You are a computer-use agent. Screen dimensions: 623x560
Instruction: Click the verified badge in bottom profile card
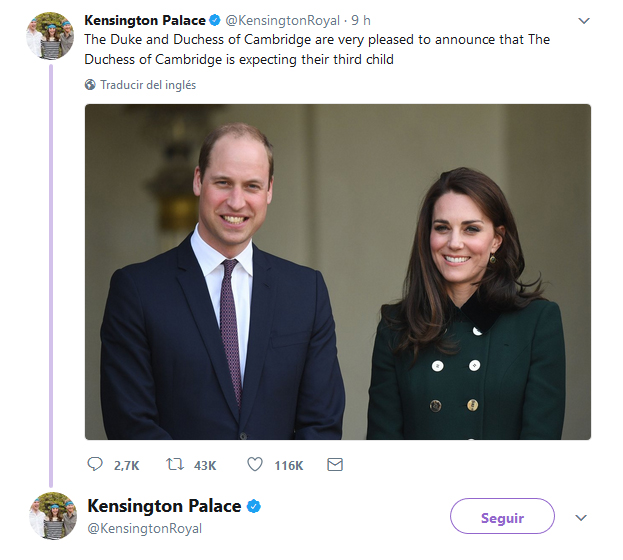tap(254, 506)
